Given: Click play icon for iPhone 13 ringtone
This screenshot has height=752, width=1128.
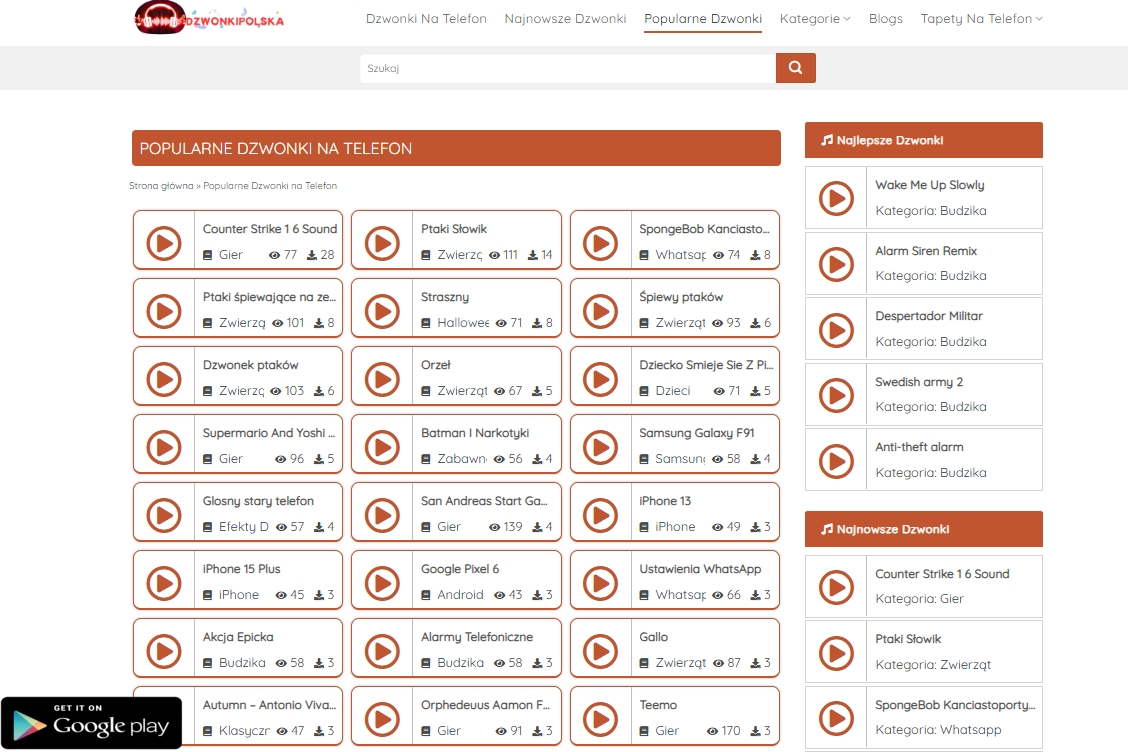Looking at the screenshot, I should [600, 515].
